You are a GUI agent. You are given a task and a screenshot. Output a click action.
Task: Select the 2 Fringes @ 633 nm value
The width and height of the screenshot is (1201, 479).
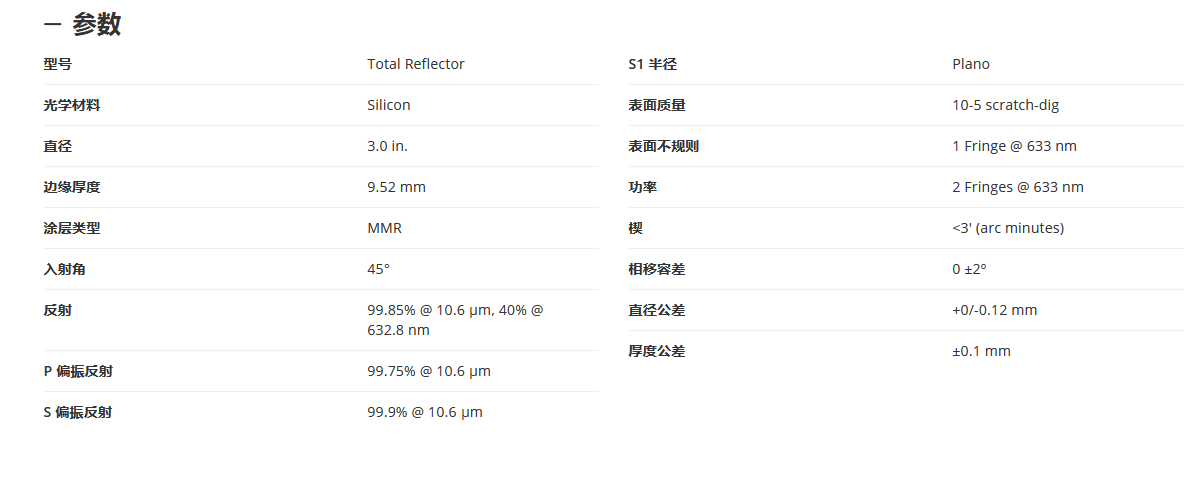tap(1018, 187)
